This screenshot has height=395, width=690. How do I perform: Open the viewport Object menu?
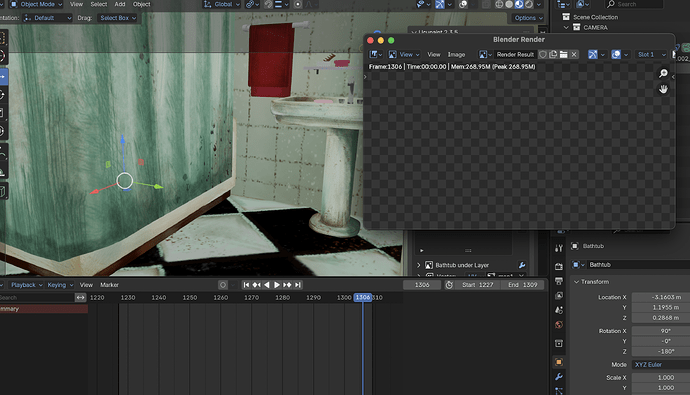click(141, 4)
